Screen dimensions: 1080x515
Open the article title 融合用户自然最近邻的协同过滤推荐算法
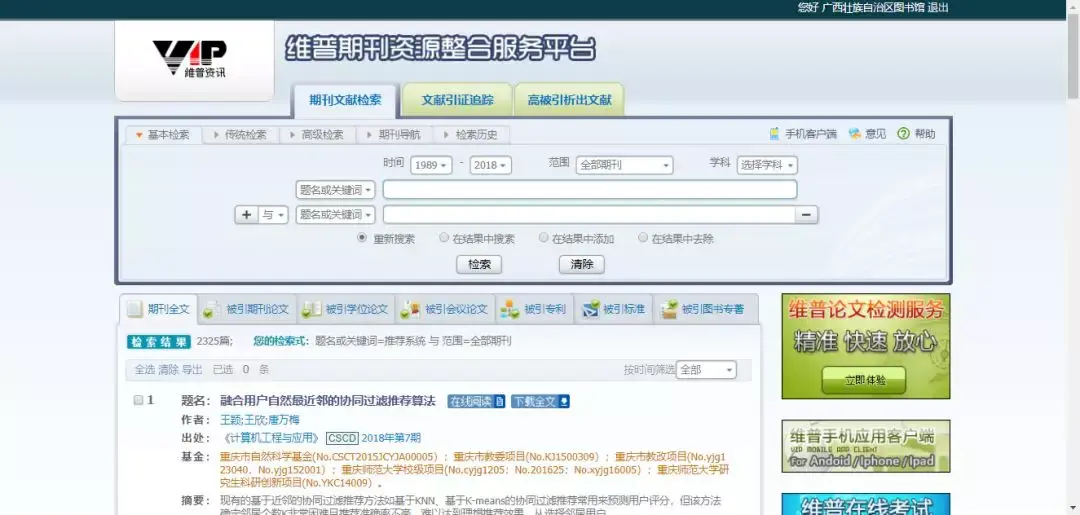pyautogui.click(x=328, y=401)
